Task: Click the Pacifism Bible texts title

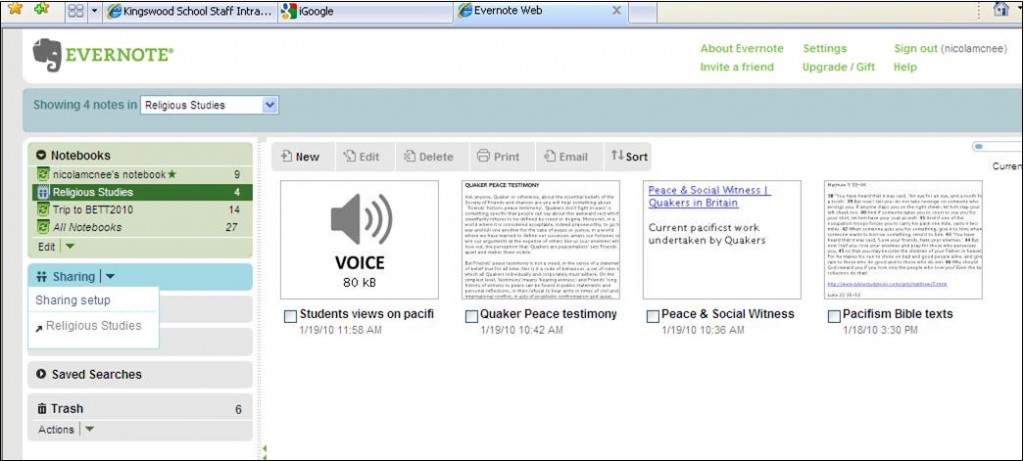Action: coord(897,314)
